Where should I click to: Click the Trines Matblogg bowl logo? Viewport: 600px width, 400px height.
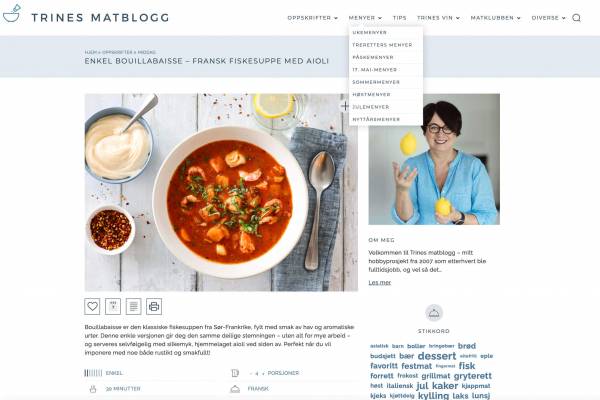click(11, 14)
